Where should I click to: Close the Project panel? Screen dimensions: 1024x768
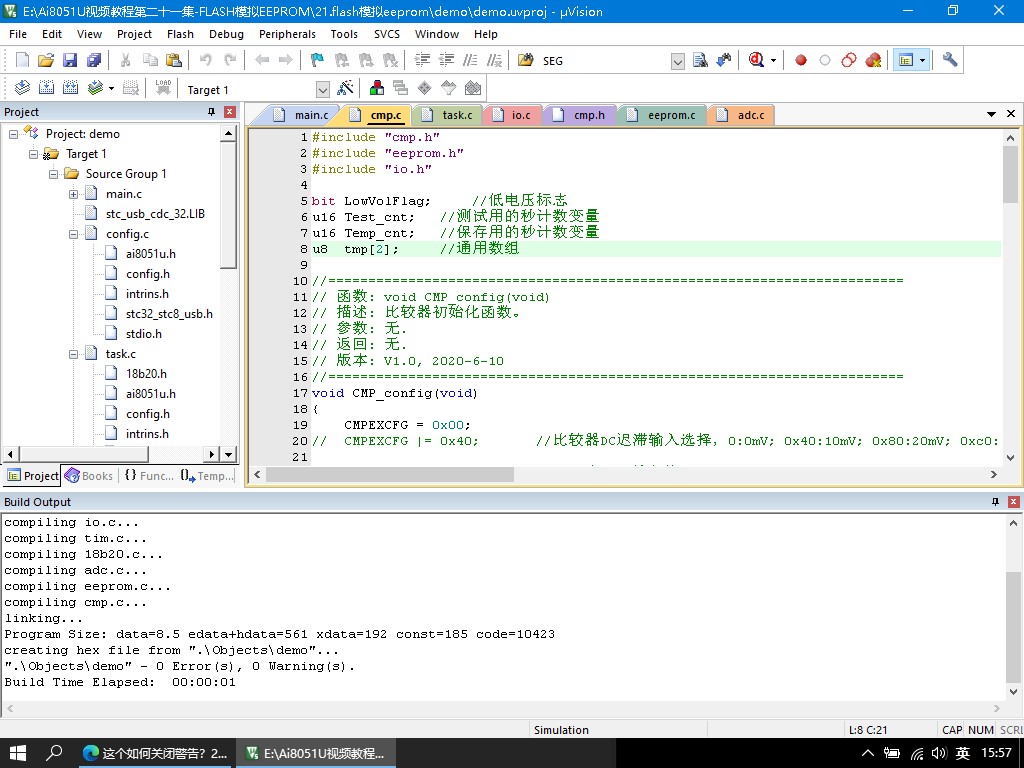pos(229,112)
